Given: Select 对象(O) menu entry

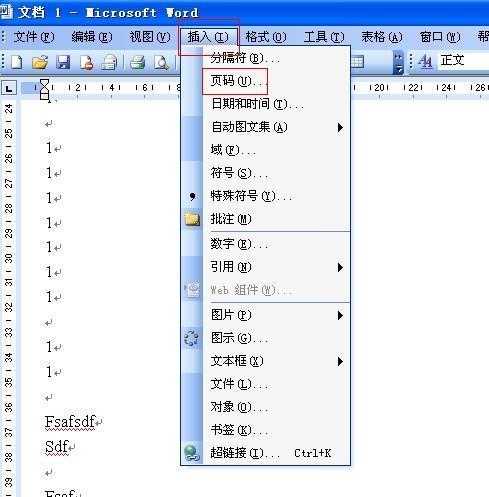Looking at the screenshot, I should tap(266, 407).
